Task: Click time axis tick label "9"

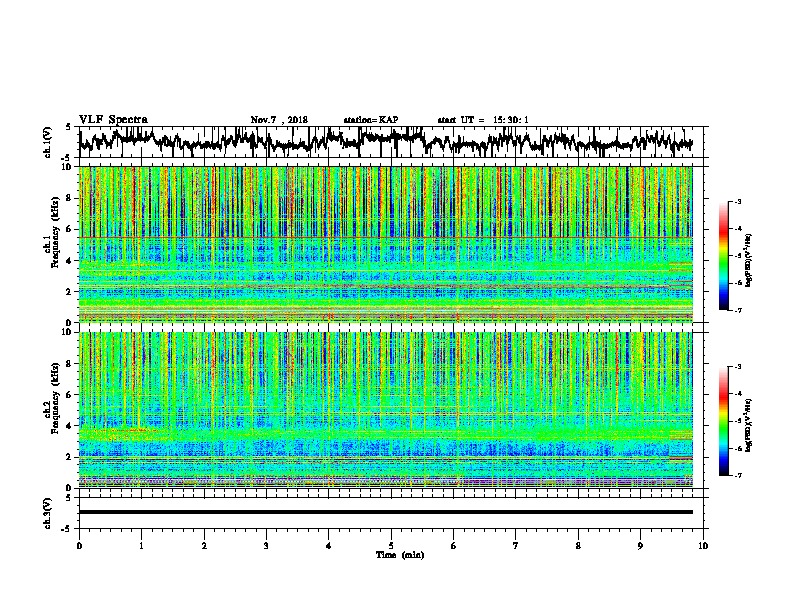Action: (x=640, y=546)
